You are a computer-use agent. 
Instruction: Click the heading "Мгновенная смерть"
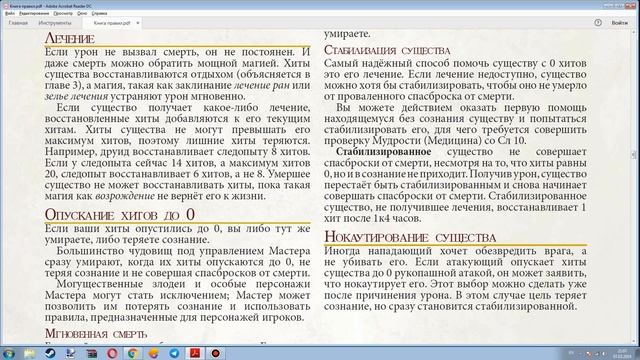coord(96,334)
